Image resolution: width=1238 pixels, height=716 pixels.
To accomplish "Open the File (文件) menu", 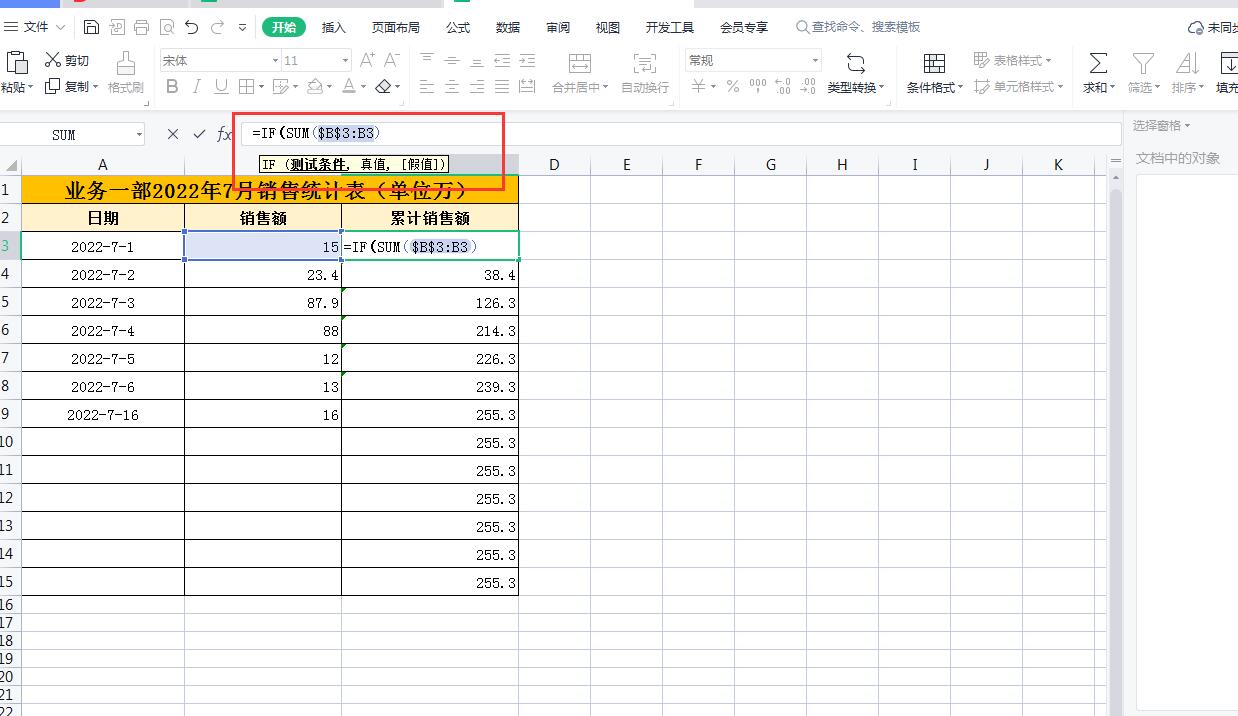I will 36,27.
